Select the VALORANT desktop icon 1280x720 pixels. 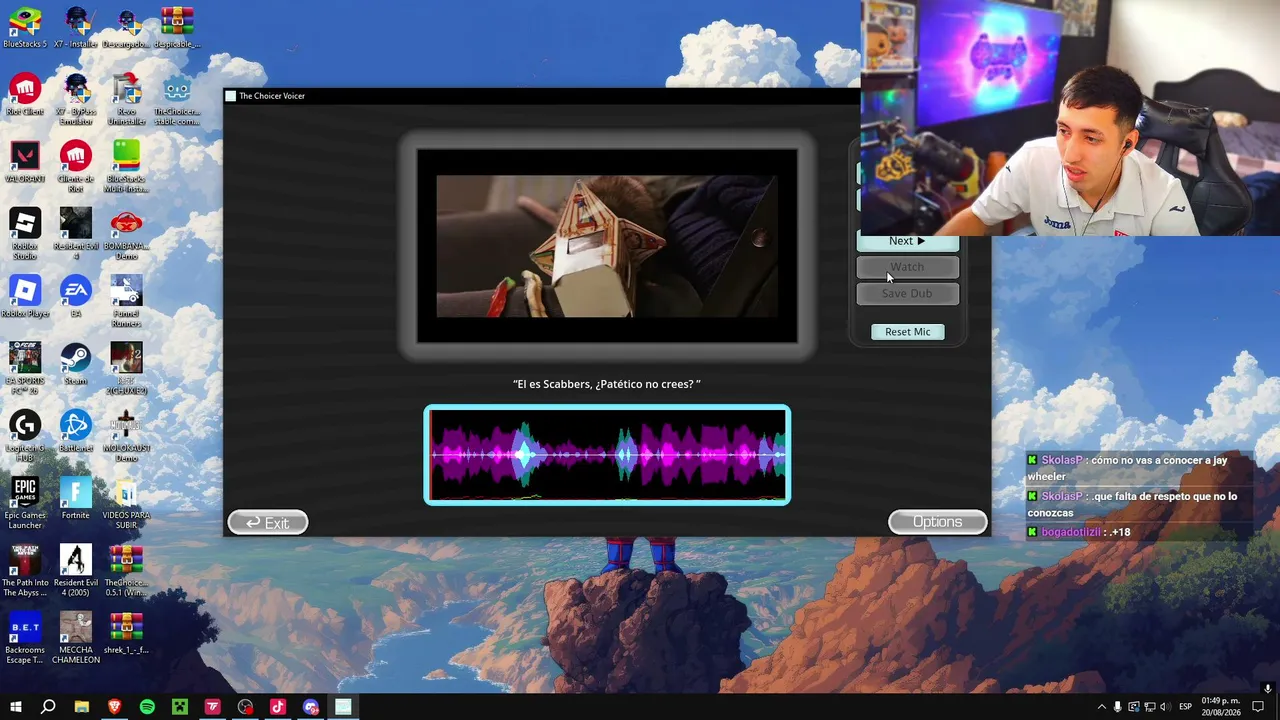click(x=25, y=162)
